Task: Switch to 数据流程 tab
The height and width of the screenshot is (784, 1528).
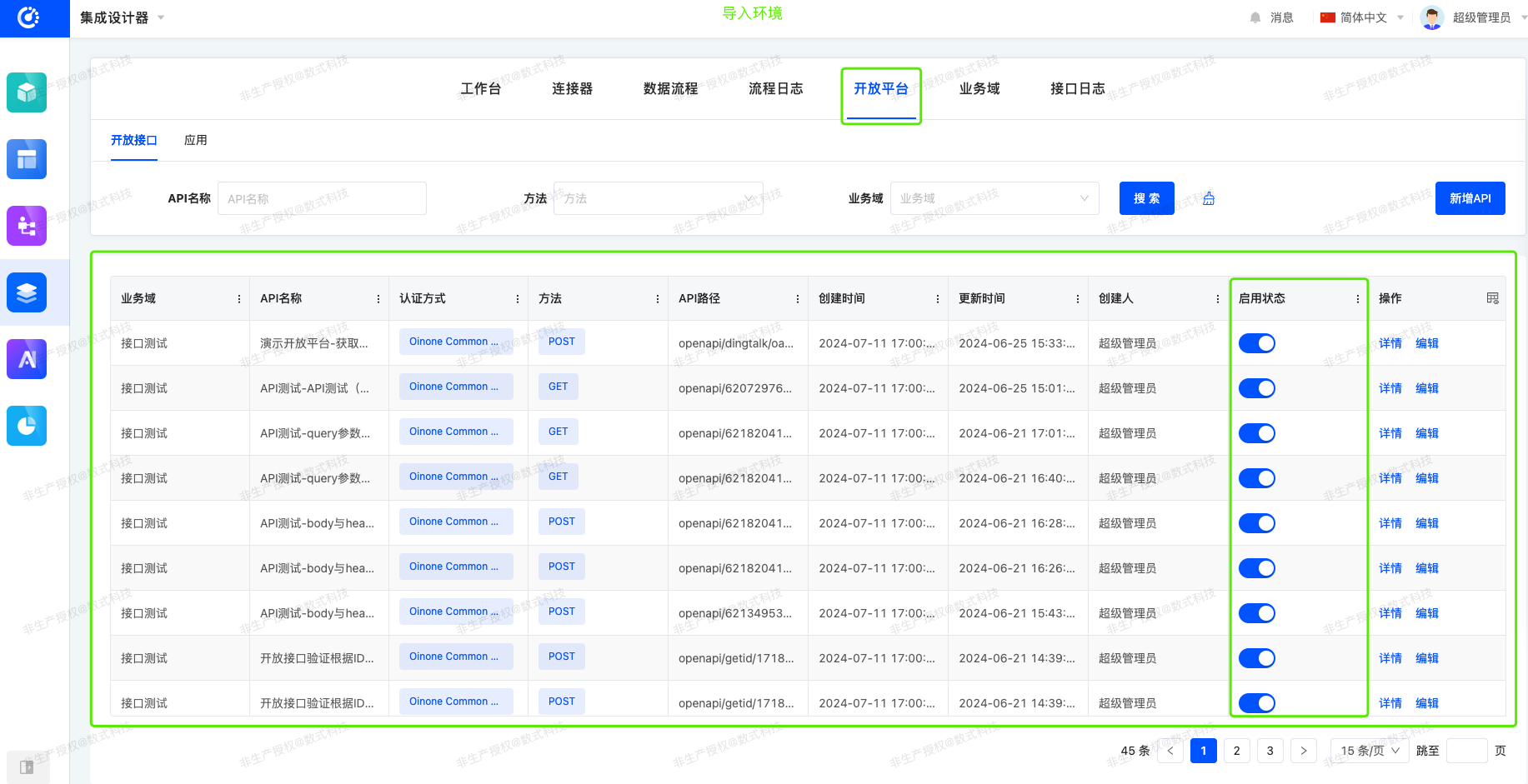Action: [671, 88]
